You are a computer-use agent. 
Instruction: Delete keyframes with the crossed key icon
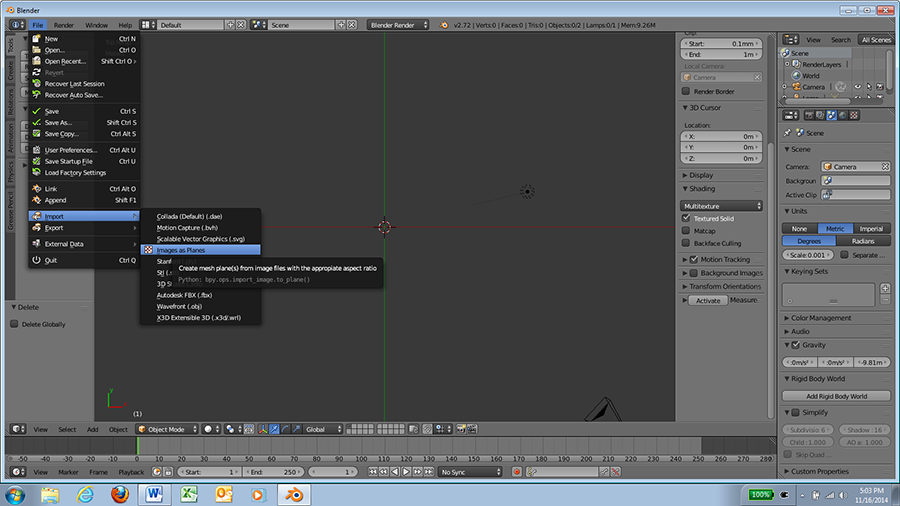[x=615, y=472]
